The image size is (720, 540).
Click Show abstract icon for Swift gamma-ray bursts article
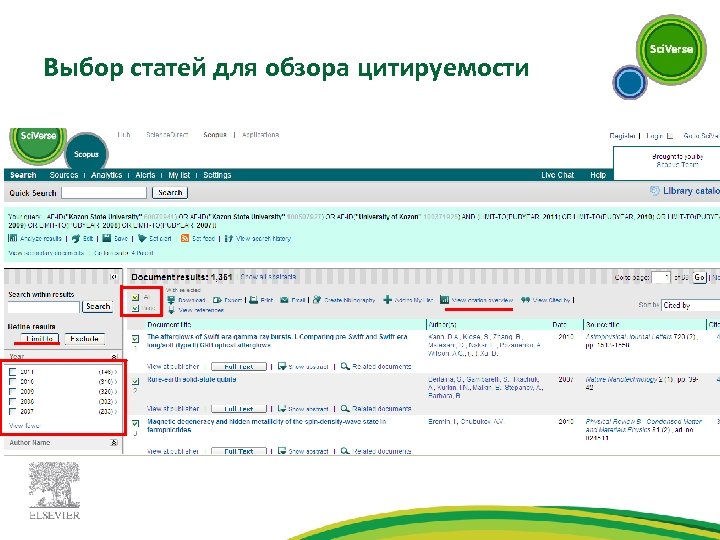(x=282, y=366)
